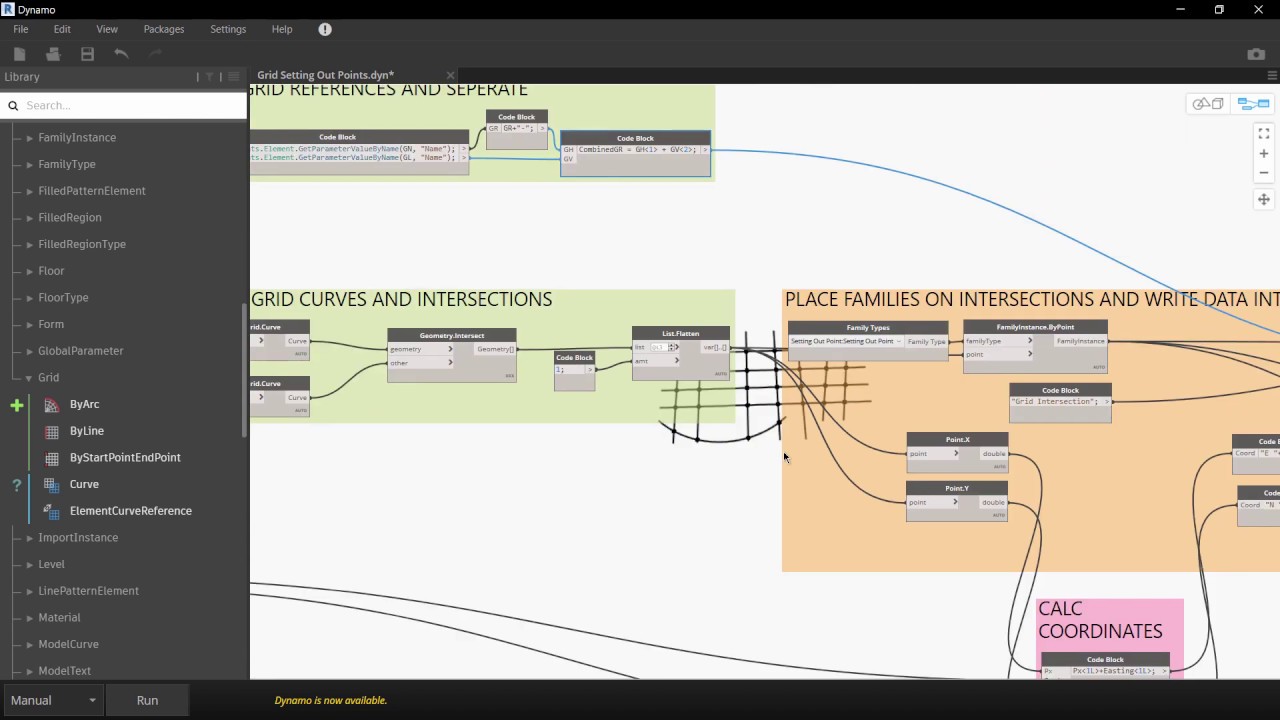Viewport: 1280px width, 720px height.
Task: Click the green plus Create category icon
Action: (x=16, y=405)
